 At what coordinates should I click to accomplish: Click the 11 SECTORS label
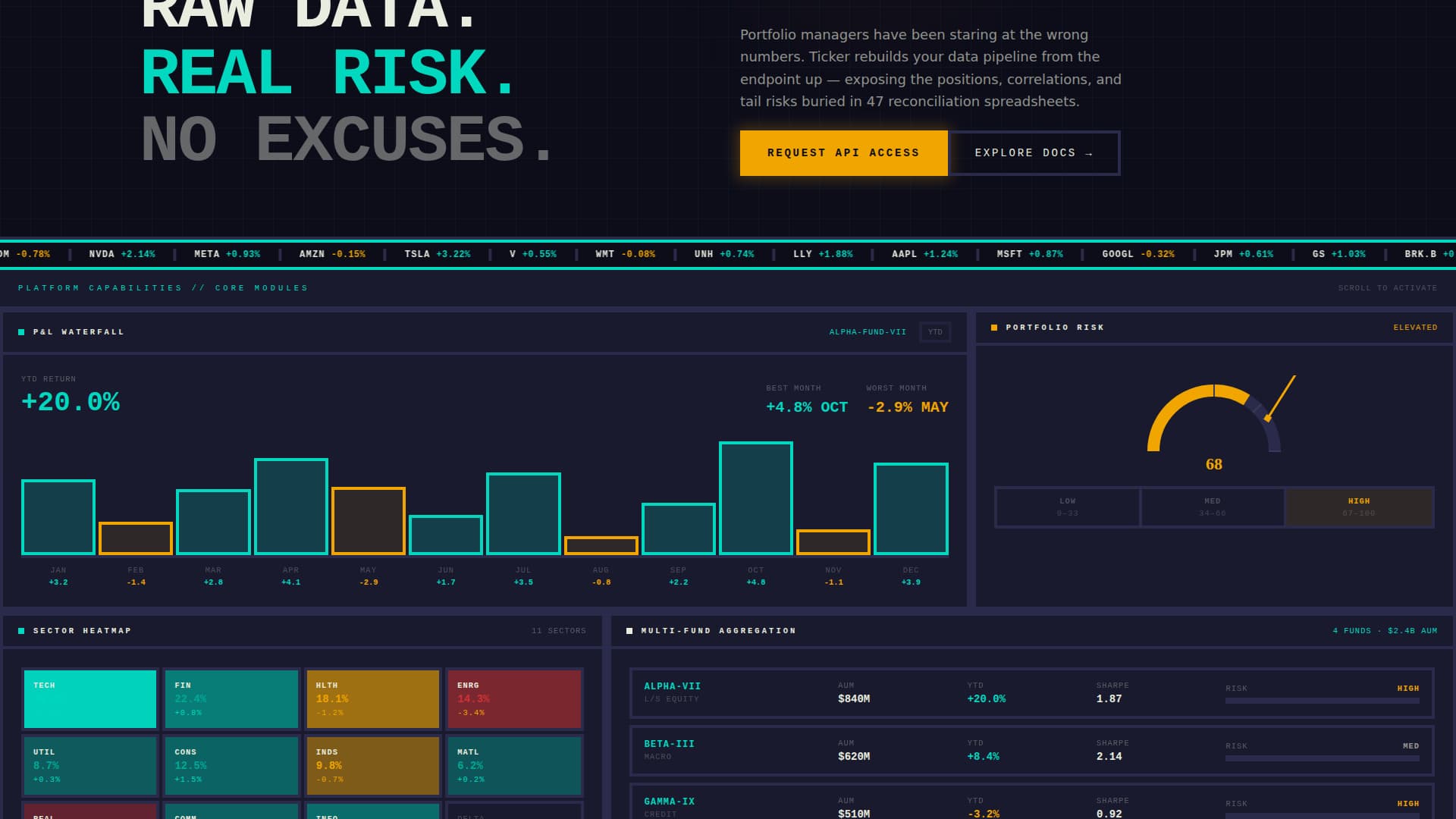click(x=559, y=631)
